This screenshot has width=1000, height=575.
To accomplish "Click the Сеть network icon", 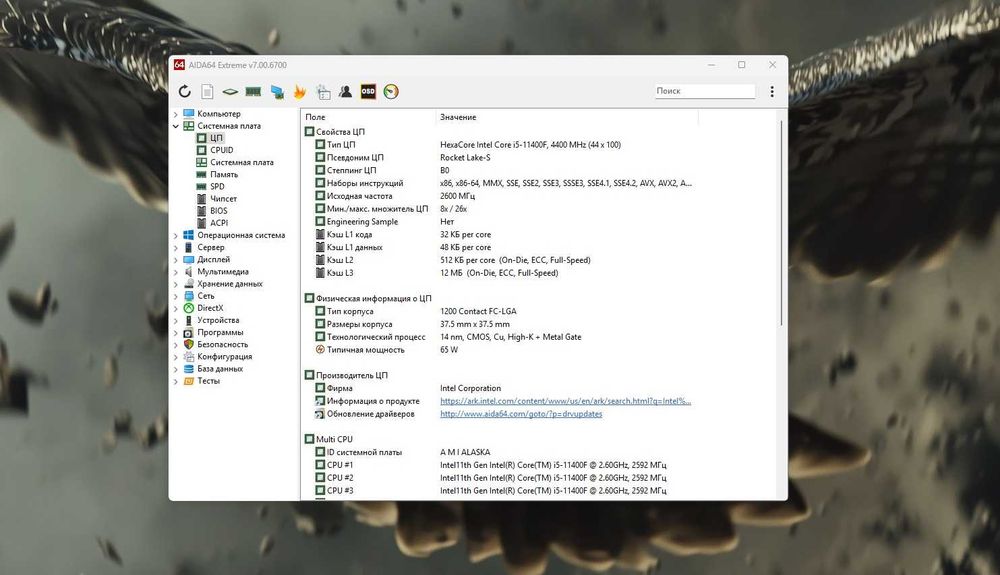I will click(x=189, y=296).
